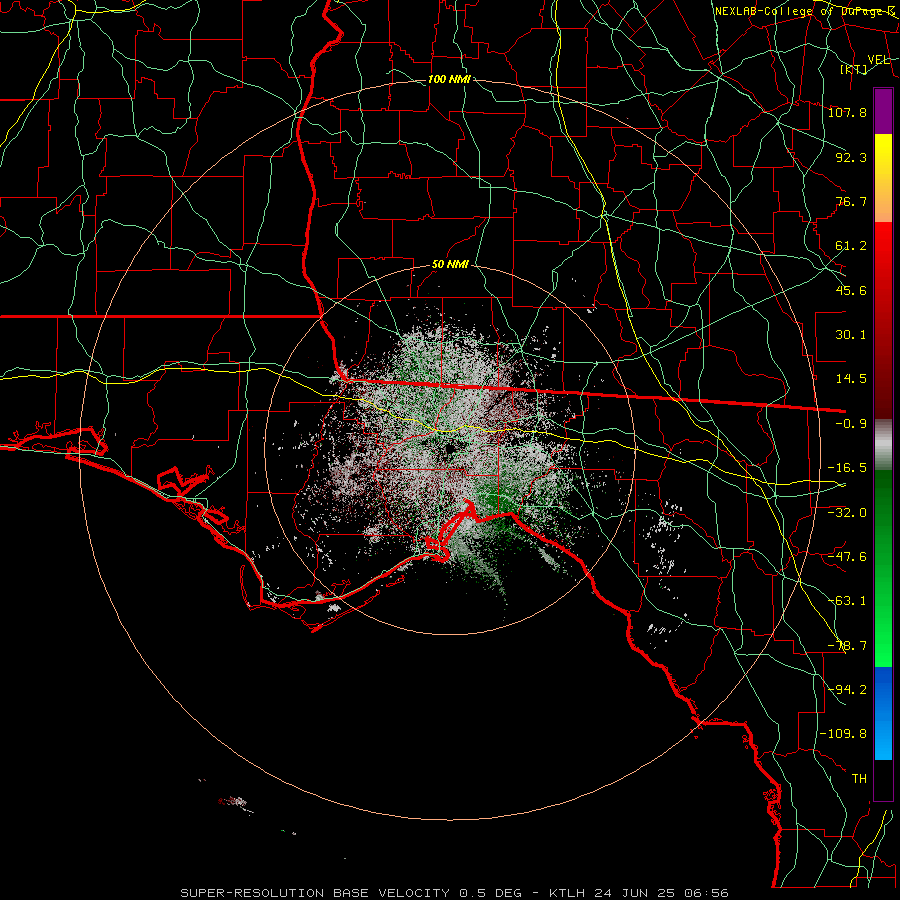This screenshot has width=900, height=900.
Task: Click the 30.1 velocity scale value
Action: 851,335
